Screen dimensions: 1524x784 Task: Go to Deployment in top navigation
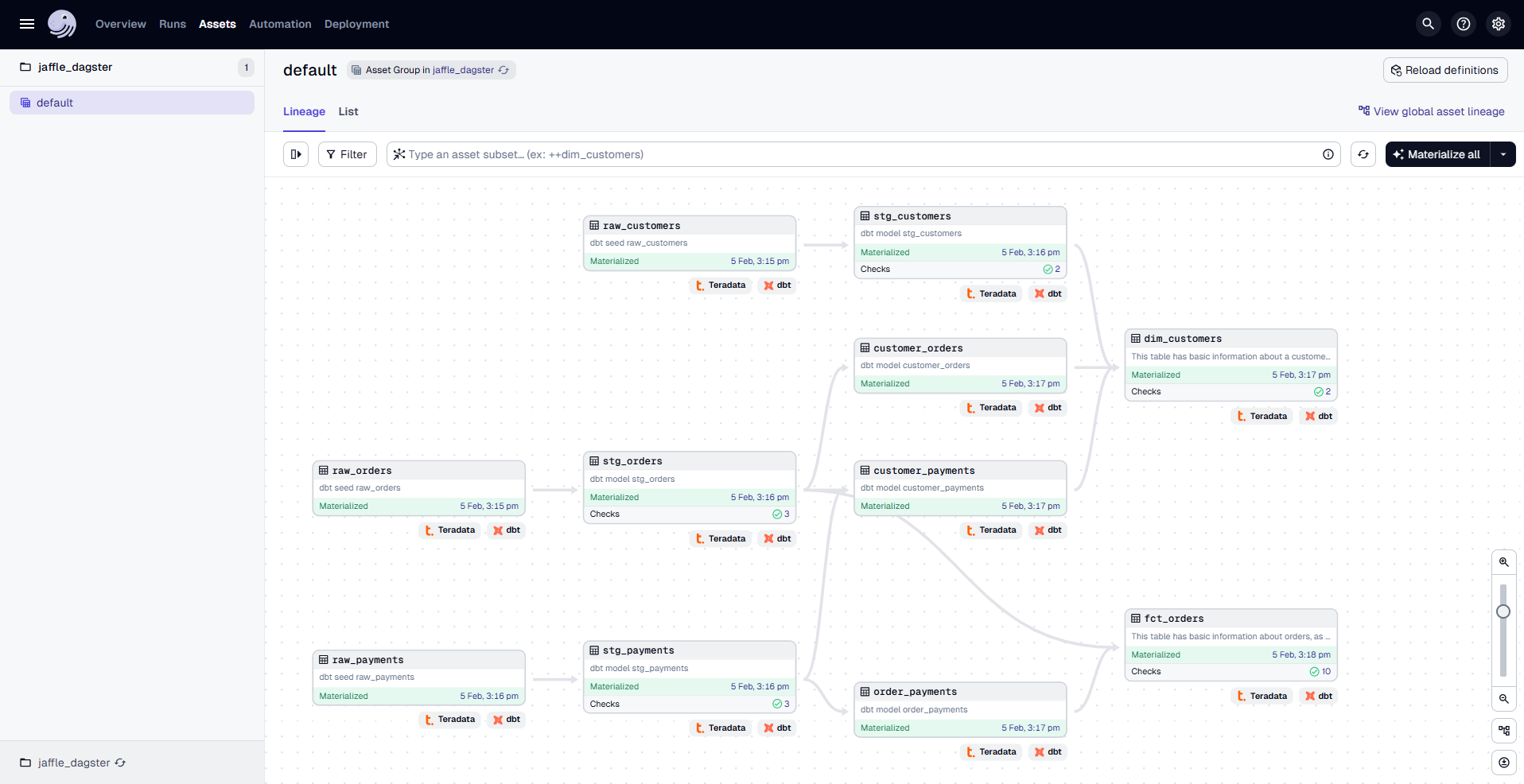point(356,24)
